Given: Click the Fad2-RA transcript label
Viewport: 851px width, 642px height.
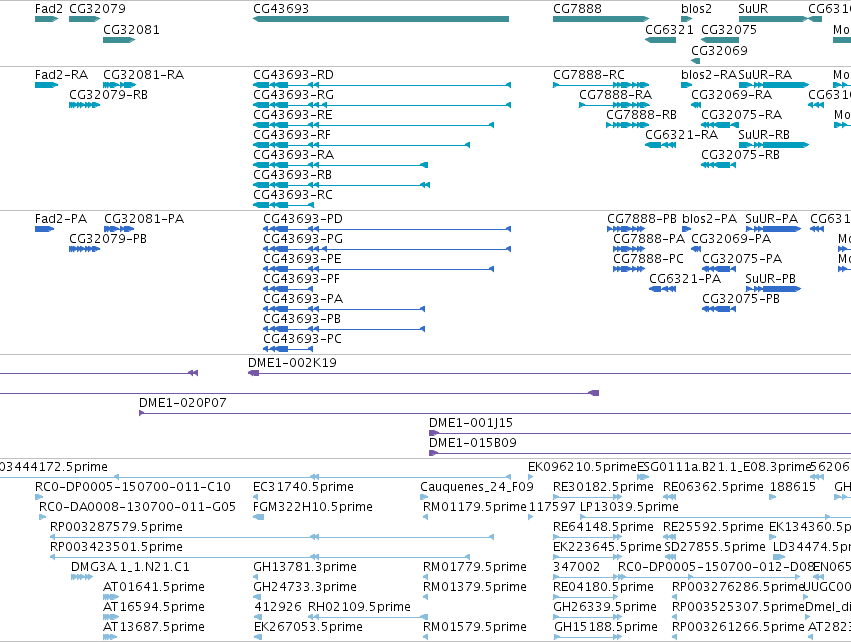Looking at the screenshot, I should click(61, 74).
